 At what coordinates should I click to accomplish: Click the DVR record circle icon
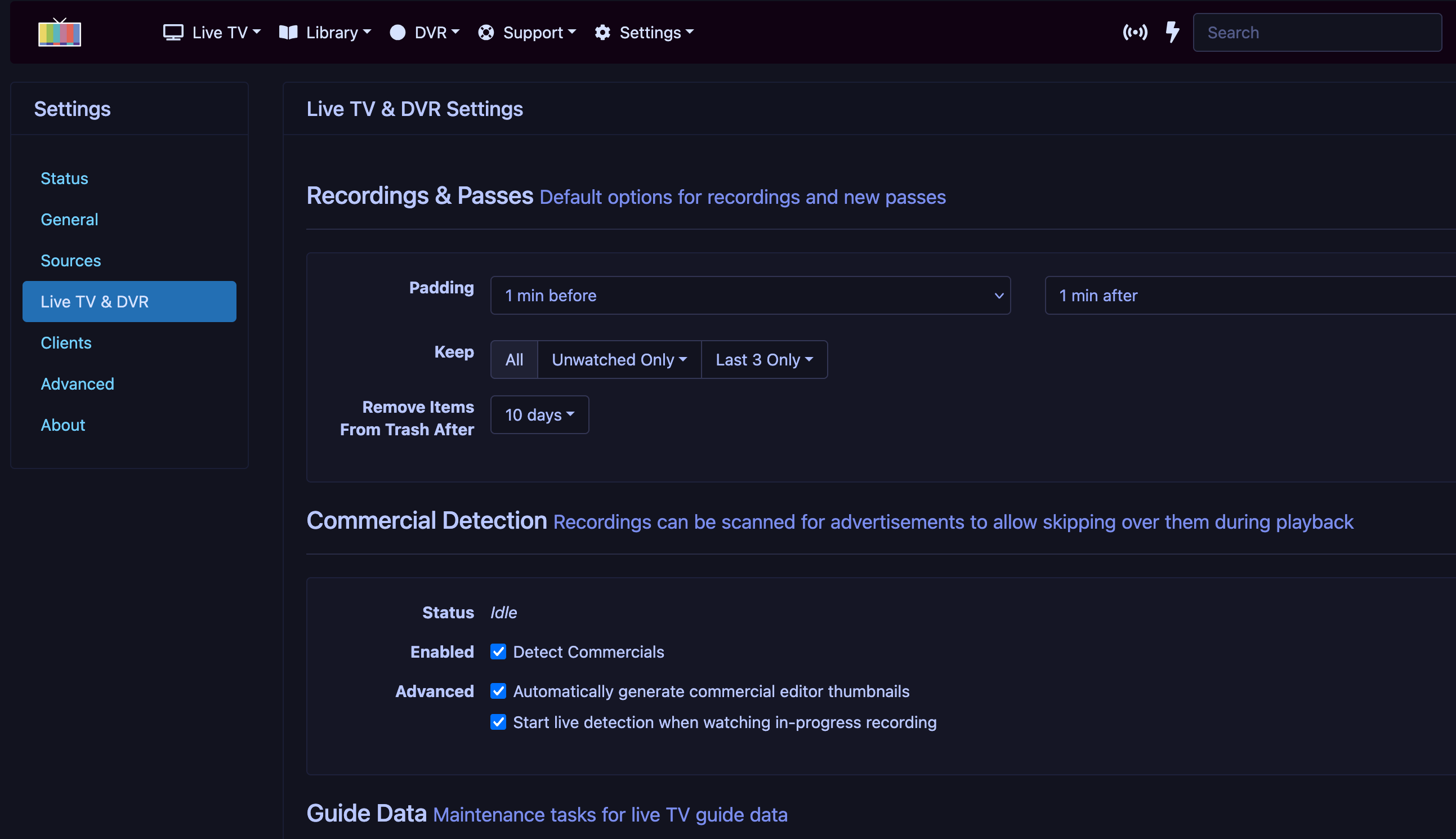click(x=398, y=33)
